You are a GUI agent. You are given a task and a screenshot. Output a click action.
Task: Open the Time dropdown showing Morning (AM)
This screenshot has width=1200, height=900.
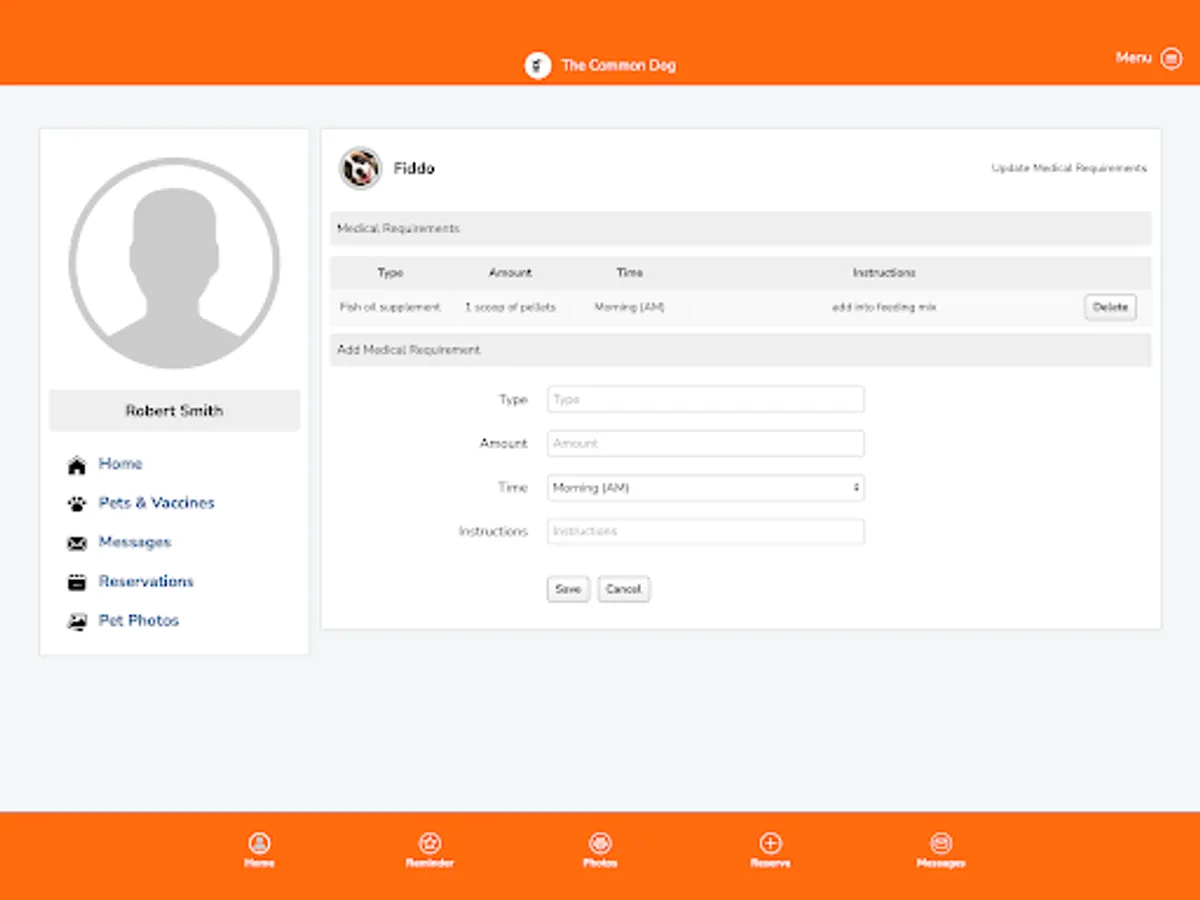click(x=705, y=487)
